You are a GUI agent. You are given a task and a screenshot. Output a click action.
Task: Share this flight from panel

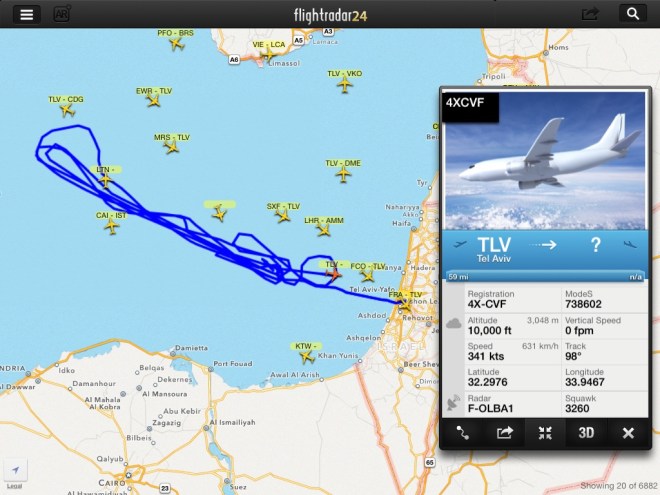click(504, 433)
